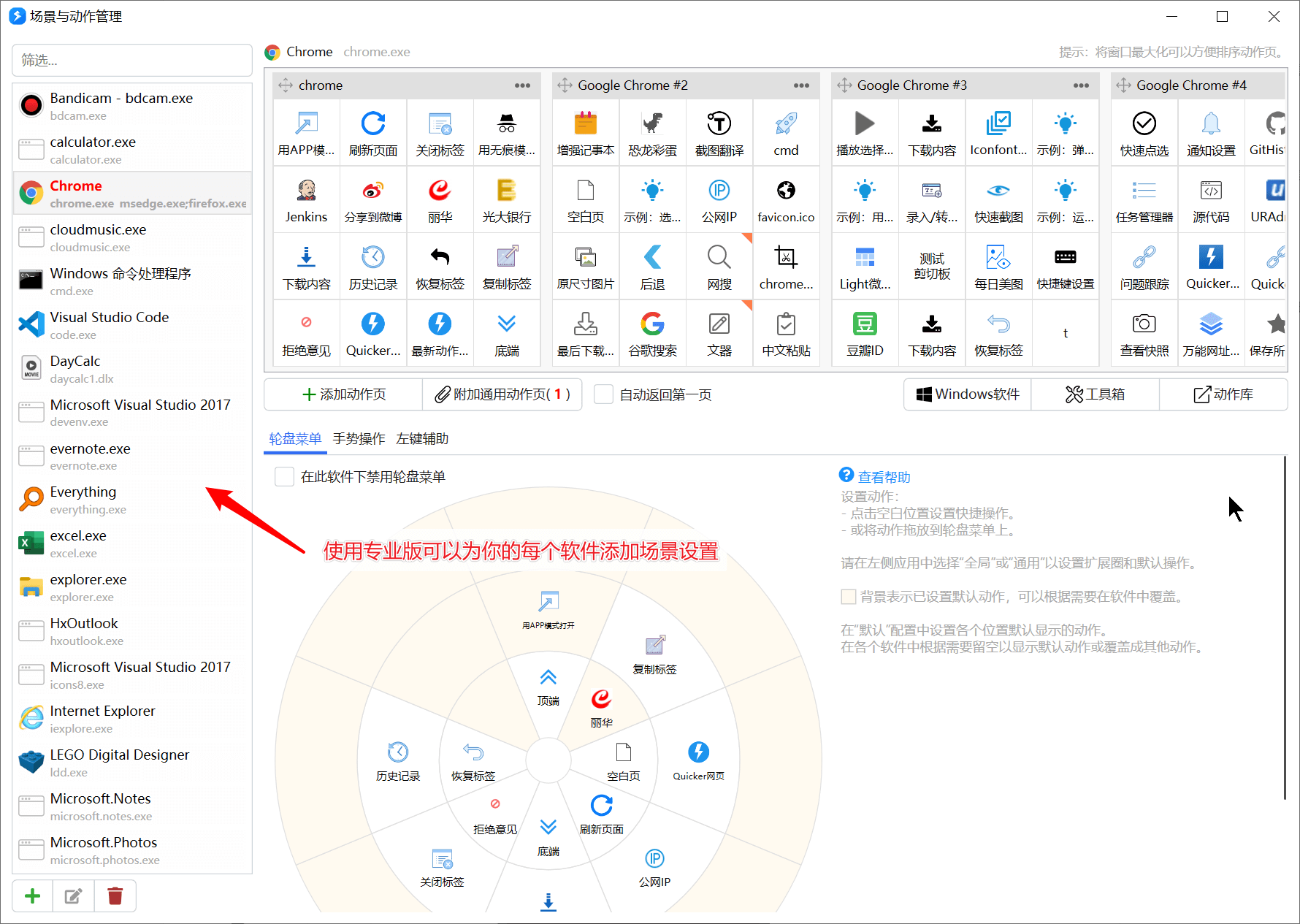1300x924 pixels.
Task: Click the 附加通用动作页 button
Action: pyautogui.click(x=502, y=394)
